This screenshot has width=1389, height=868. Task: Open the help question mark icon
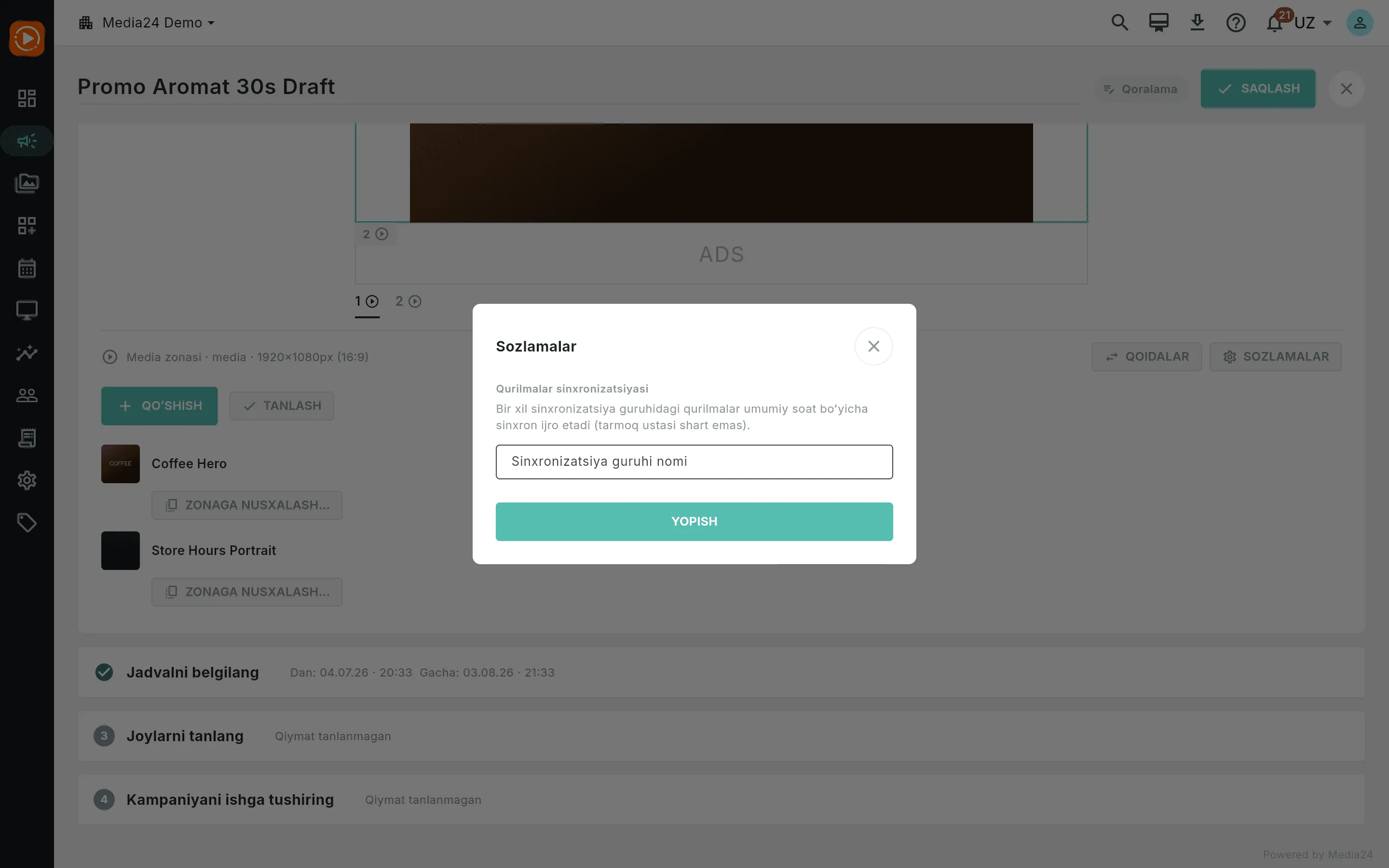click(x=1235, y=23)
